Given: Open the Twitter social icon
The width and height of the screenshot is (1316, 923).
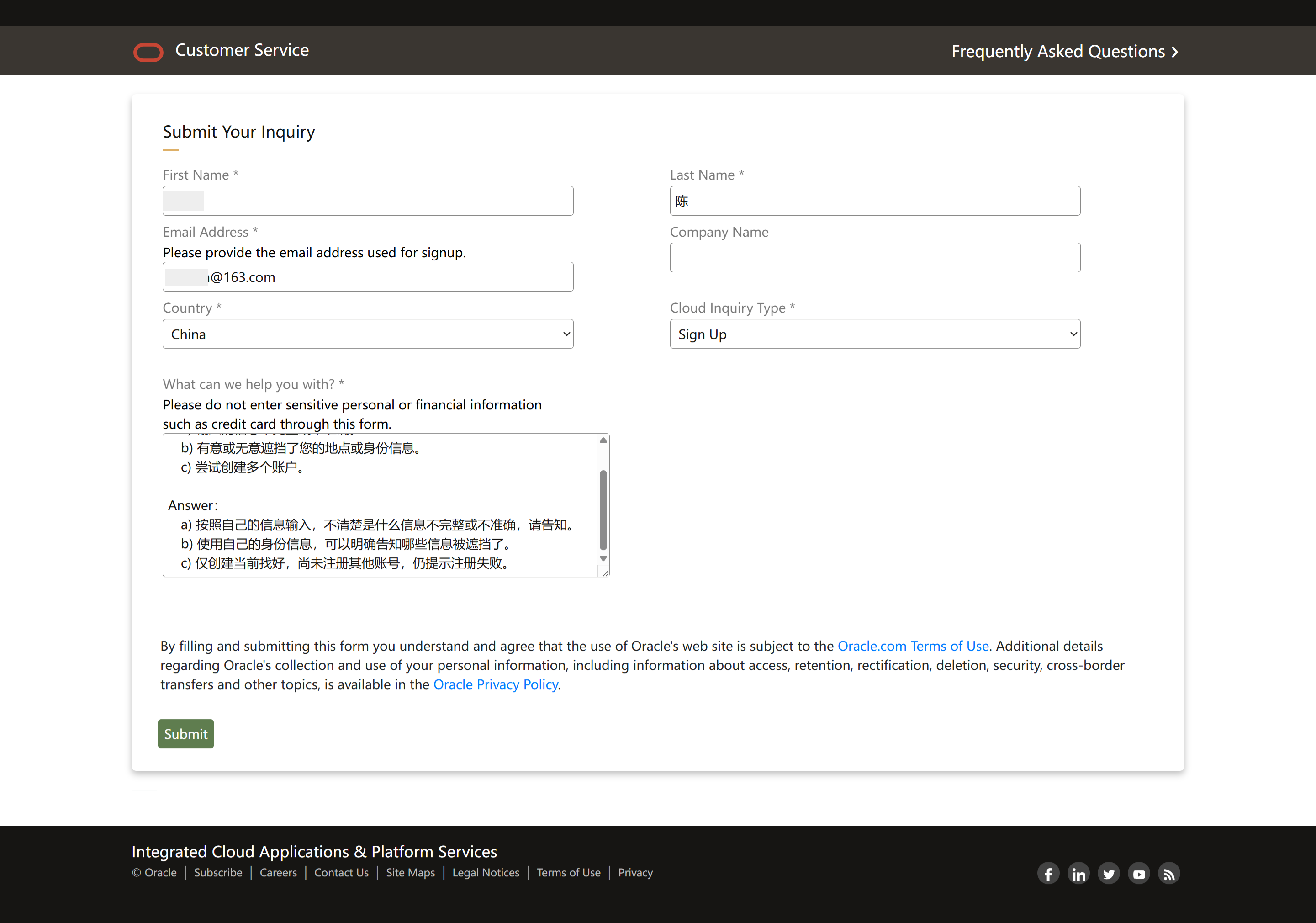Looking at the screenshot, I should 1109,874.
